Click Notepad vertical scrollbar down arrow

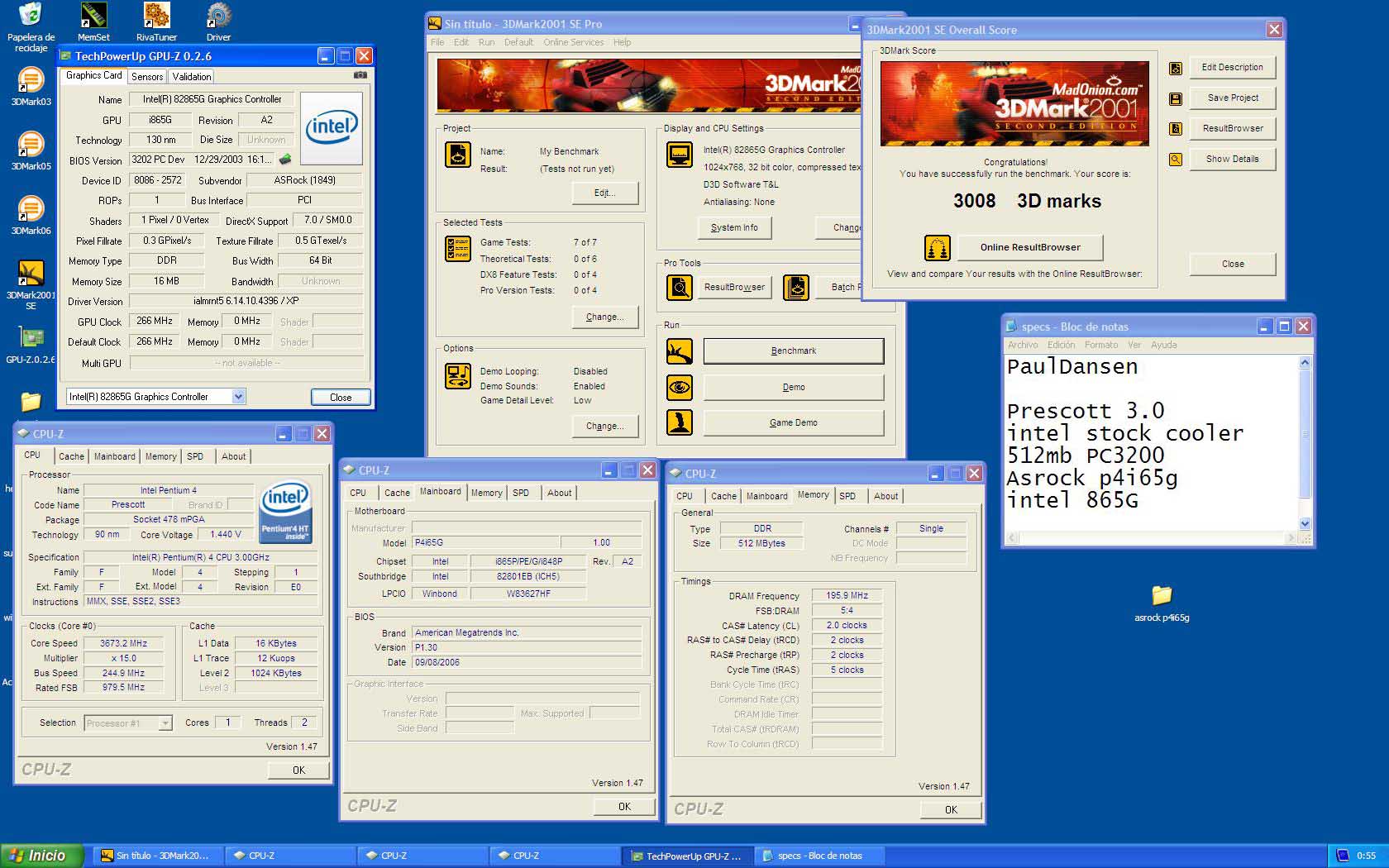(1305, 523)
